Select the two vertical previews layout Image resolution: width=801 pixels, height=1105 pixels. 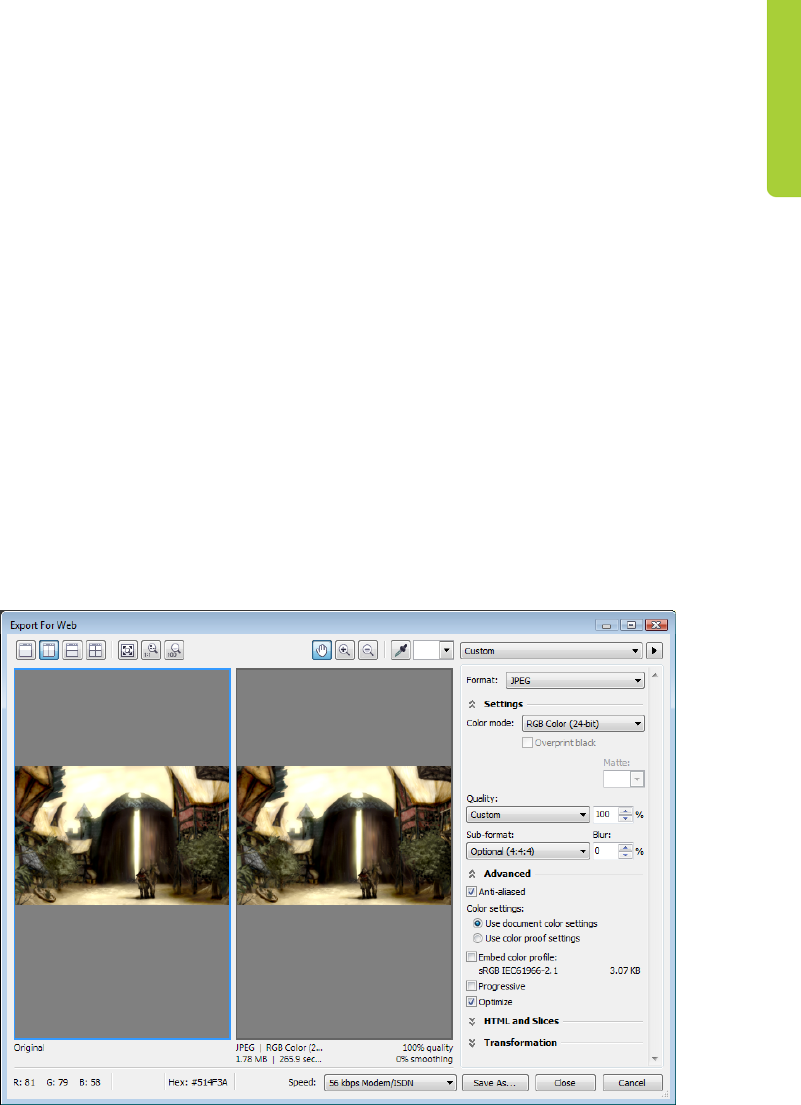click(49, 650)
